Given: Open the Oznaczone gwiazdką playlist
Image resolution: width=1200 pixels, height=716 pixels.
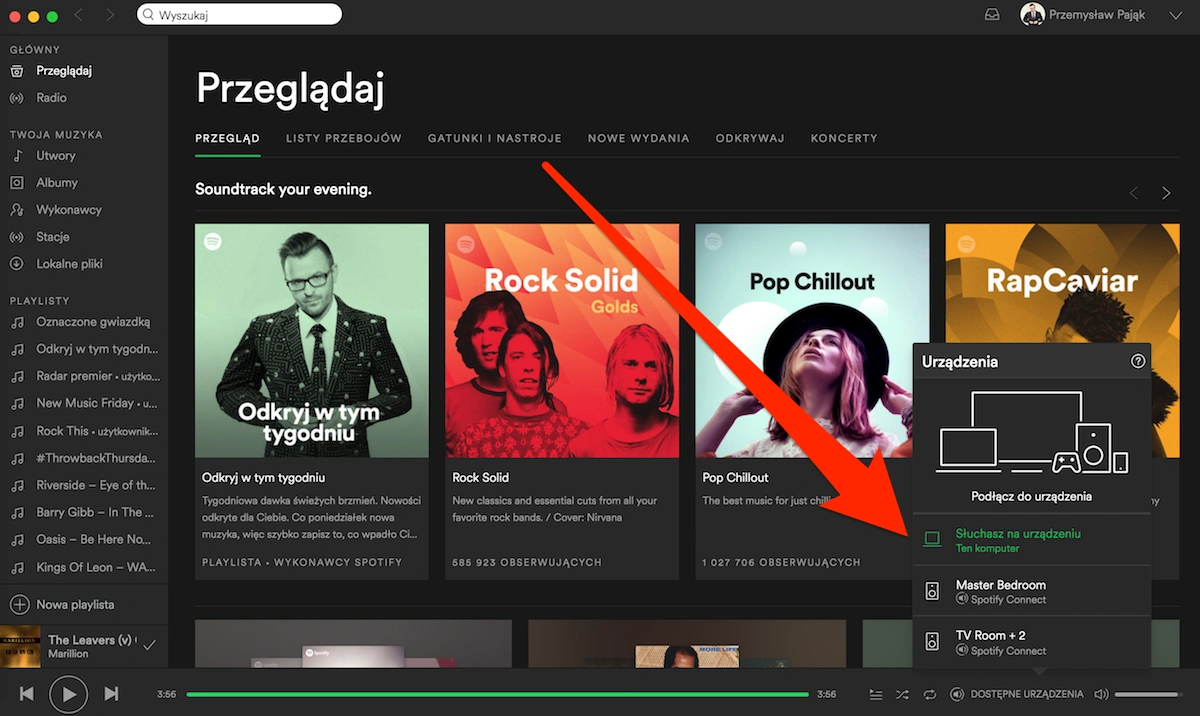Looking at the screenshot, I should pyautogui.click(x=93, y=322).
